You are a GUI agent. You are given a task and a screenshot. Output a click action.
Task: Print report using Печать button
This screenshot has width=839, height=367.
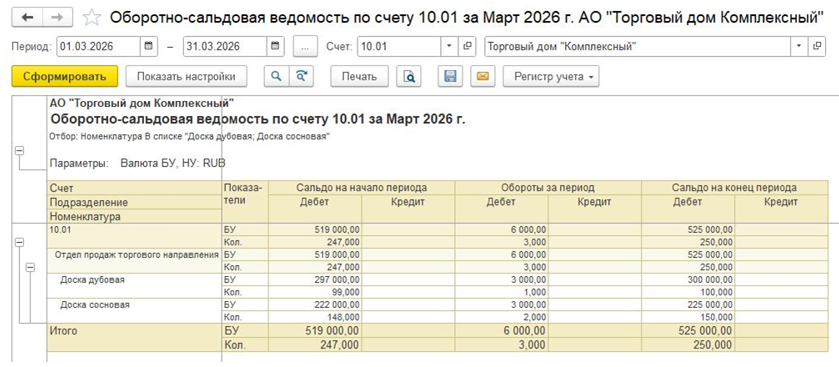tap(360, 77)
